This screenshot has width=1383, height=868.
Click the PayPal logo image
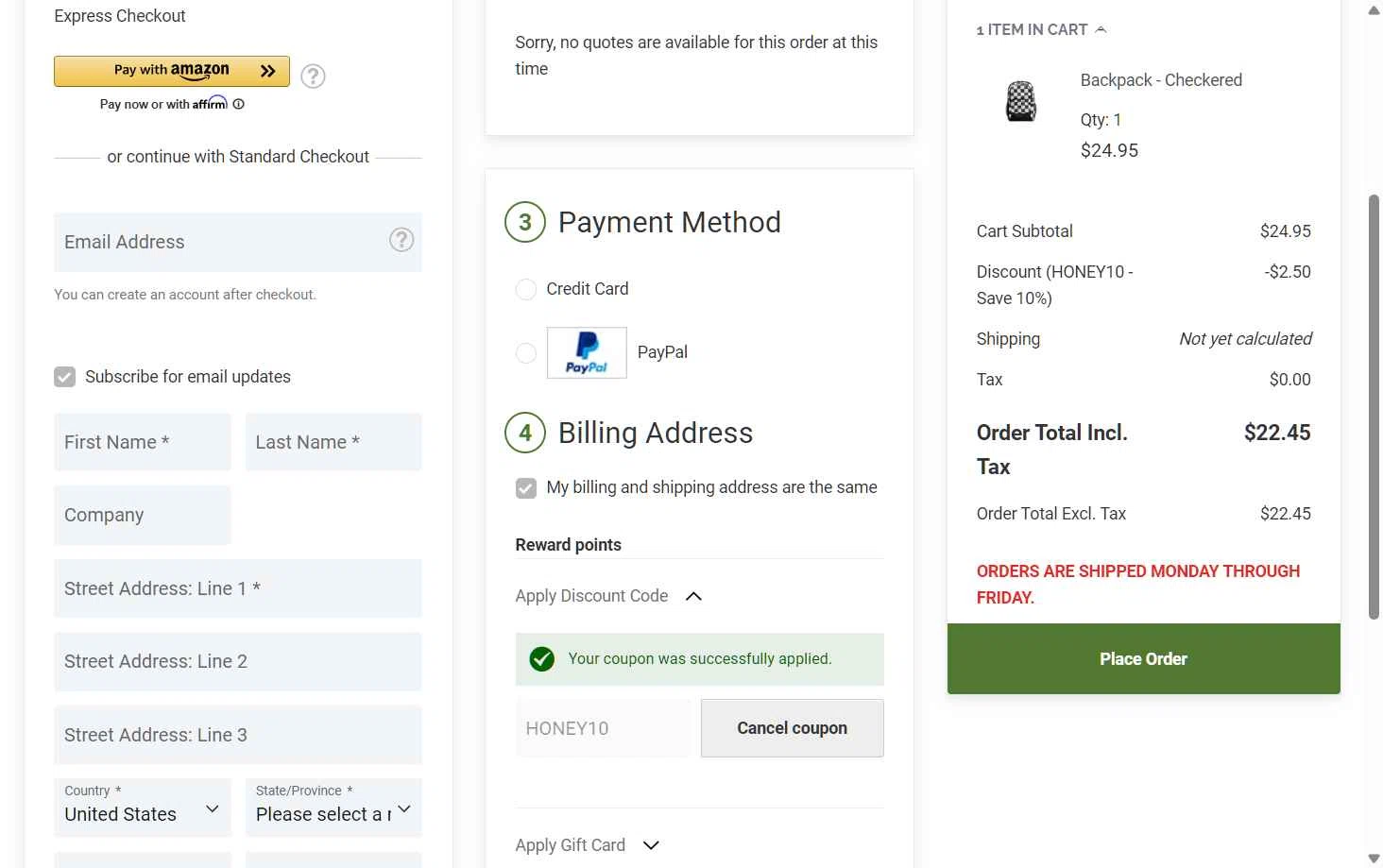click(587, 352)
